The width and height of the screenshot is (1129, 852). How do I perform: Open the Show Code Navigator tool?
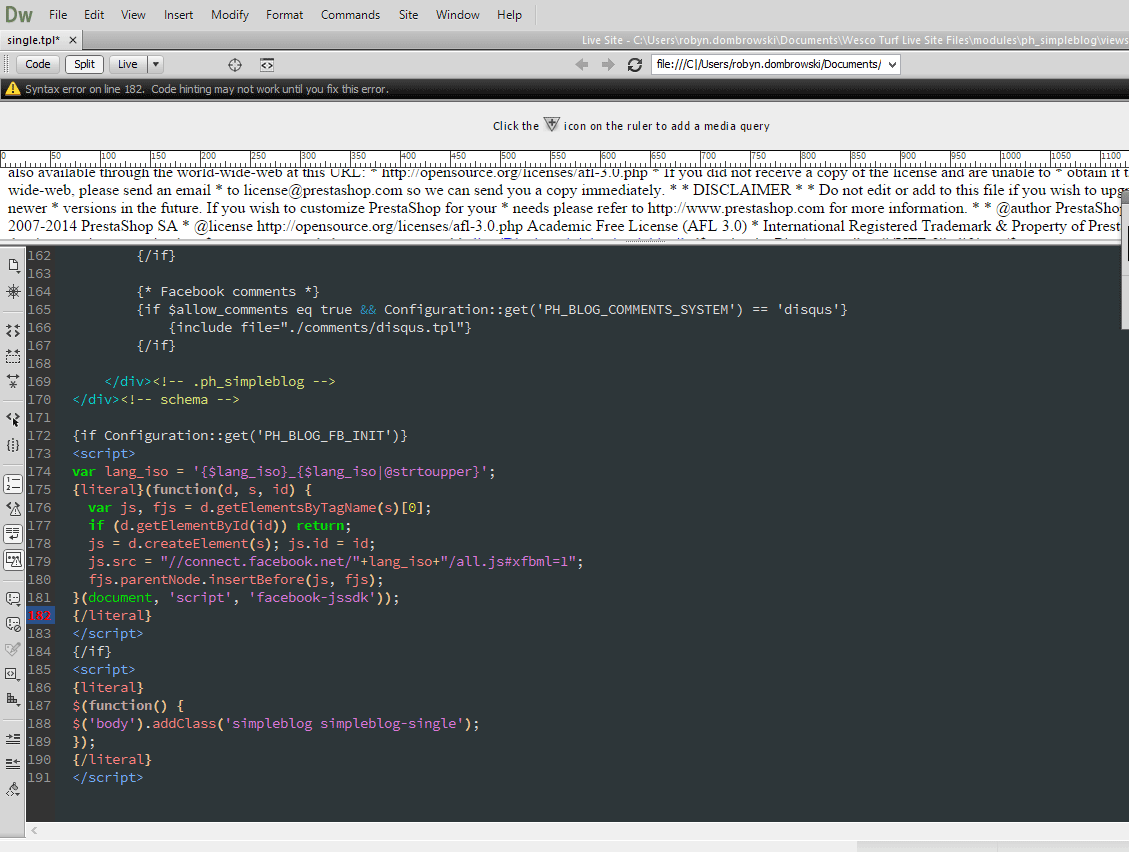click(13, 292)
